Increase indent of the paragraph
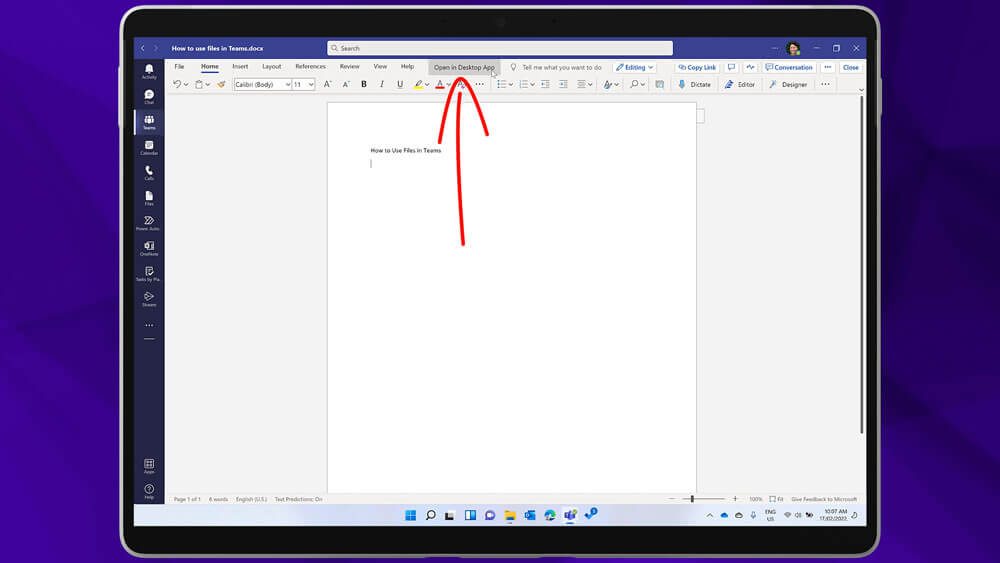The image size is (1000, 563). click(563, 85)
